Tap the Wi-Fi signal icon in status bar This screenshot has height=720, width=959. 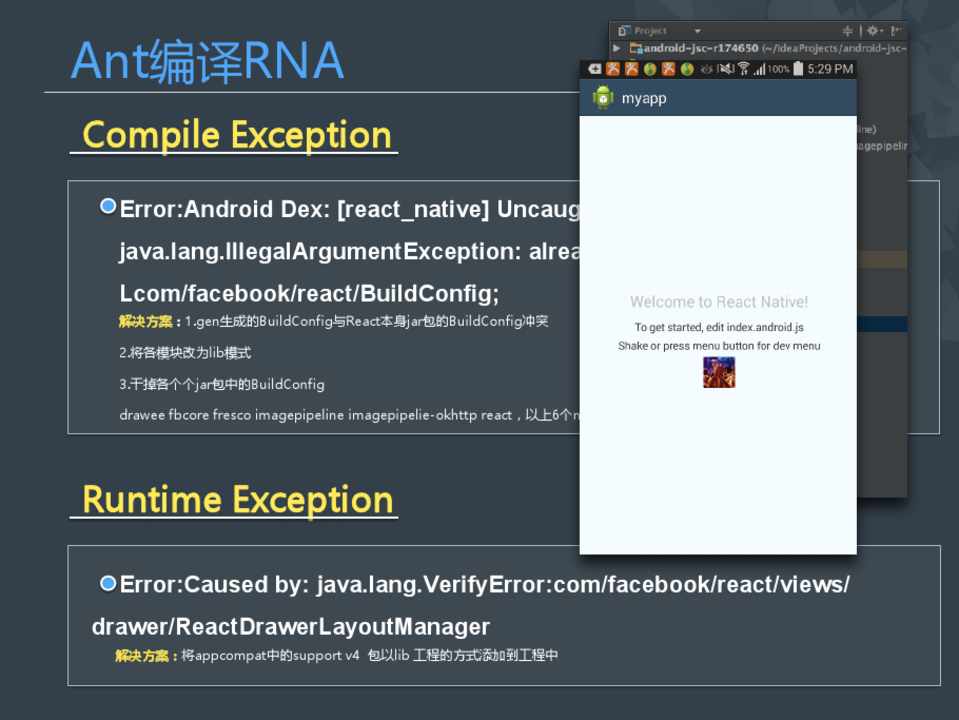[743, 69]
